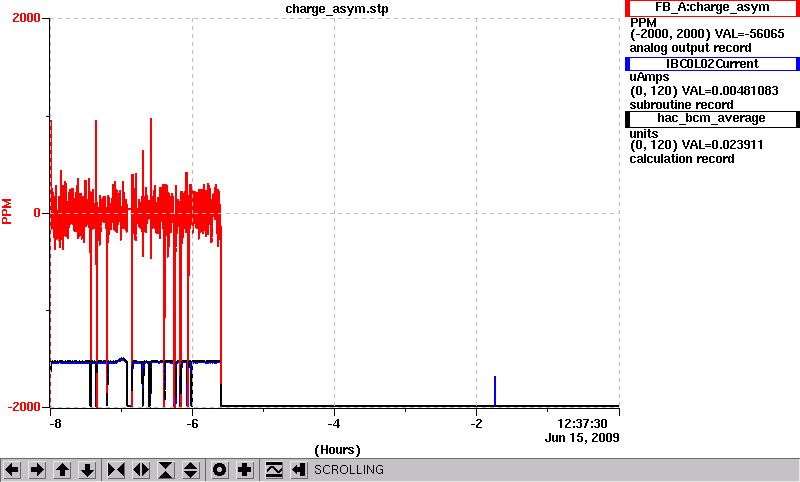
Task: Click the blue current spike near -2 hours
Action: tap(494, 391)
